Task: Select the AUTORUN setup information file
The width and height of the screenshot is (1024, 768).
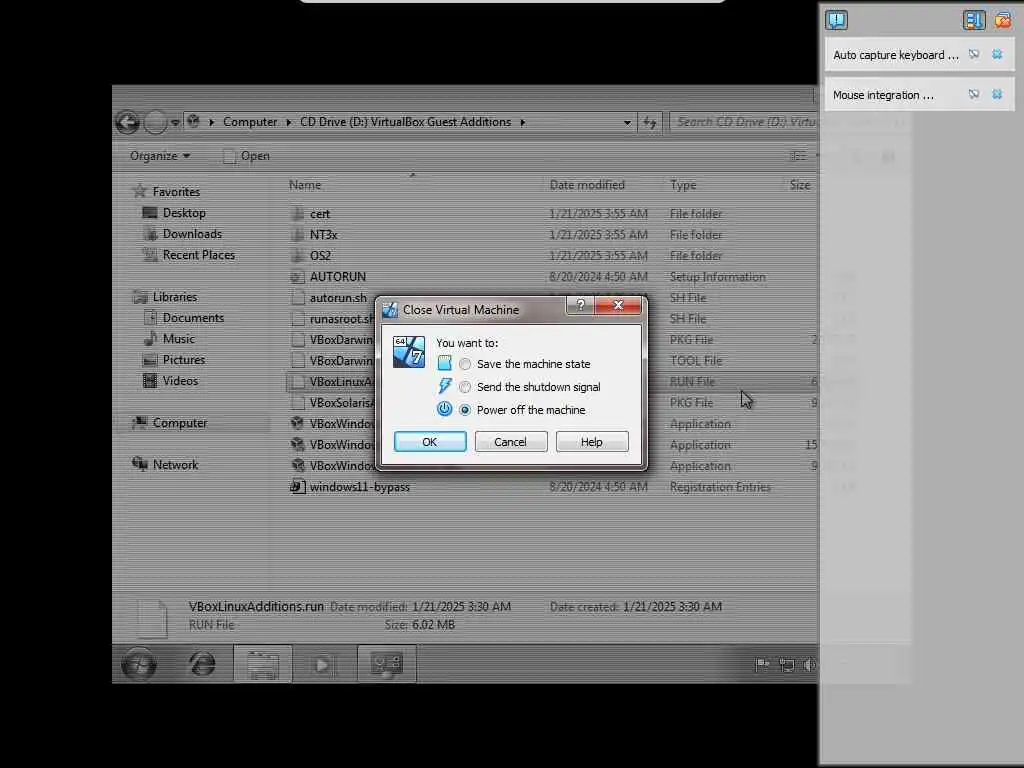Action: coord(328,277)
